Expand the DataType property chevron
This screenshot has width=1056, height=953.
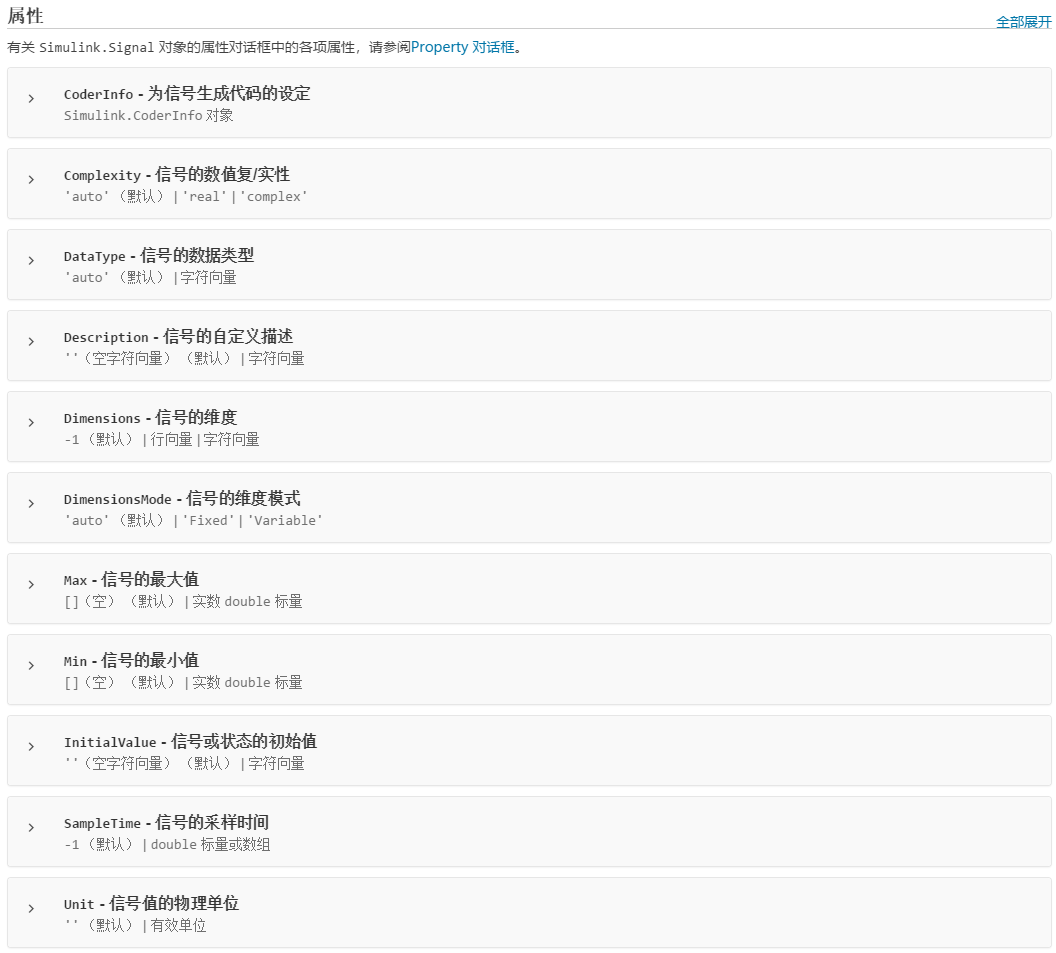point(31,261)
